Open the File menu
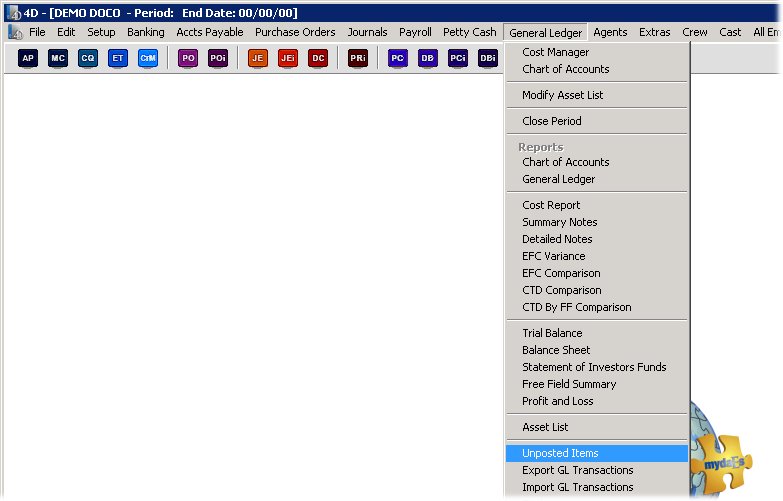783x501 pixels. point(37,32)
